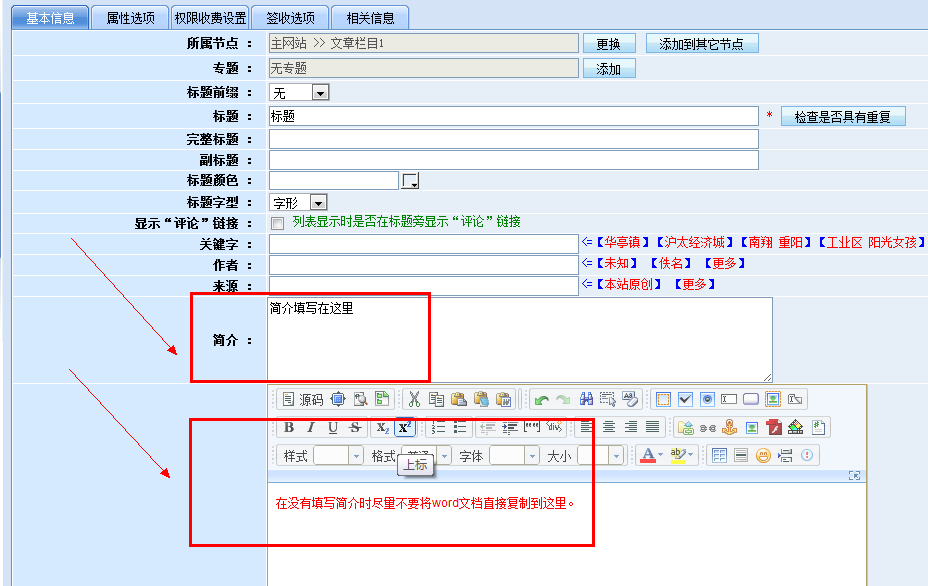
Task: Enable the 显示评论链接 checkbox
Action: click(x=277, y=222)
